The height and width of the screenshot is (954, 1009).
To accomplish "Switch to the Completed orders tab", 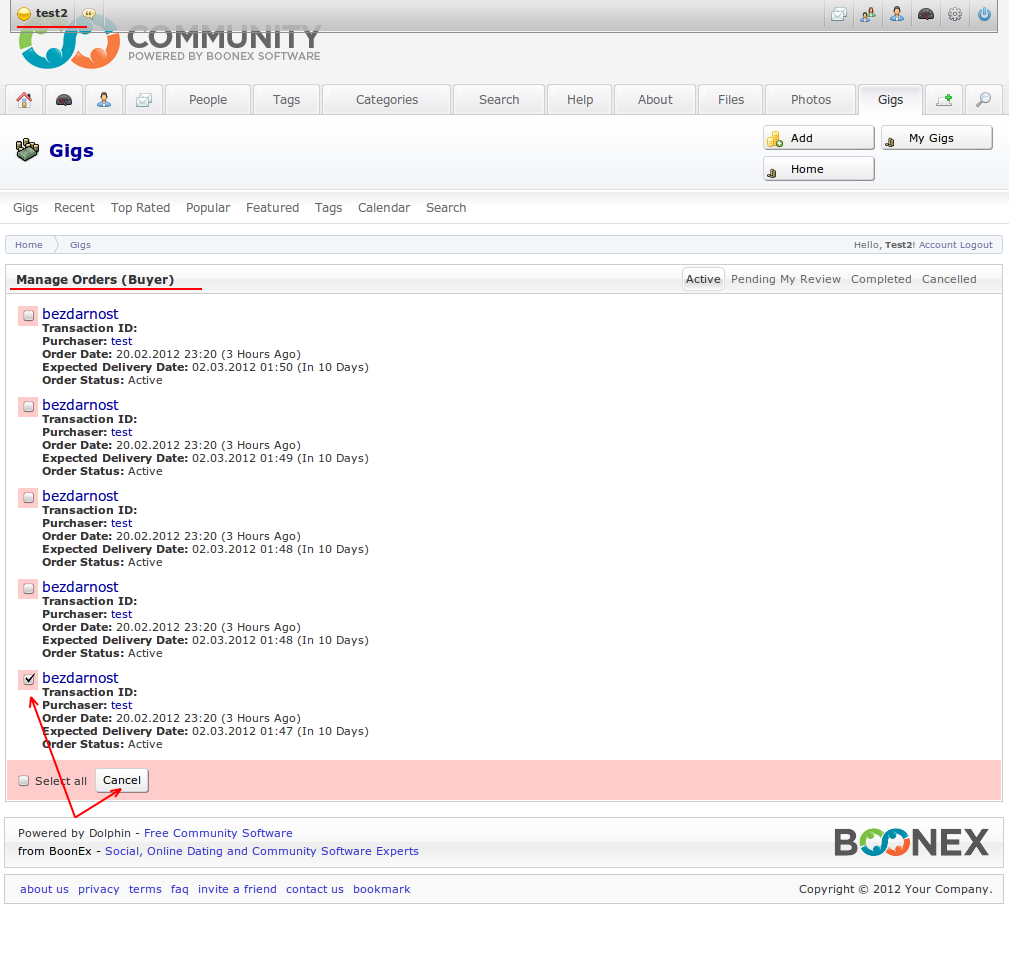I will coord(880,279).
